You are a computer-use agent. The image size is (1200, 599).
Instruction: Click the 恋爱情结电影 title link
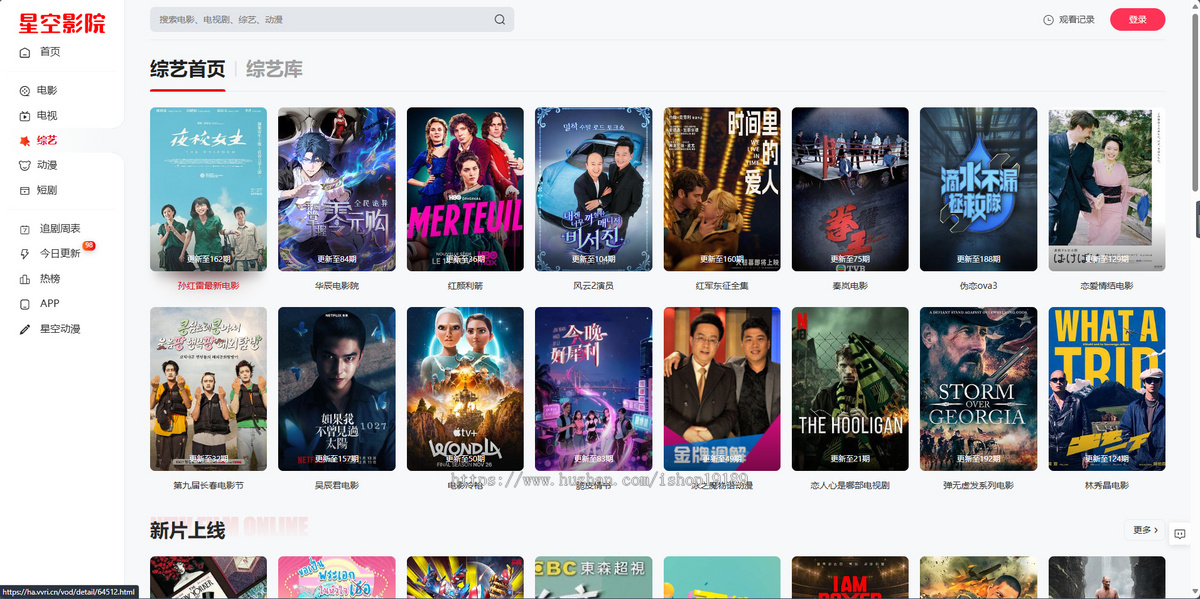1107,285
